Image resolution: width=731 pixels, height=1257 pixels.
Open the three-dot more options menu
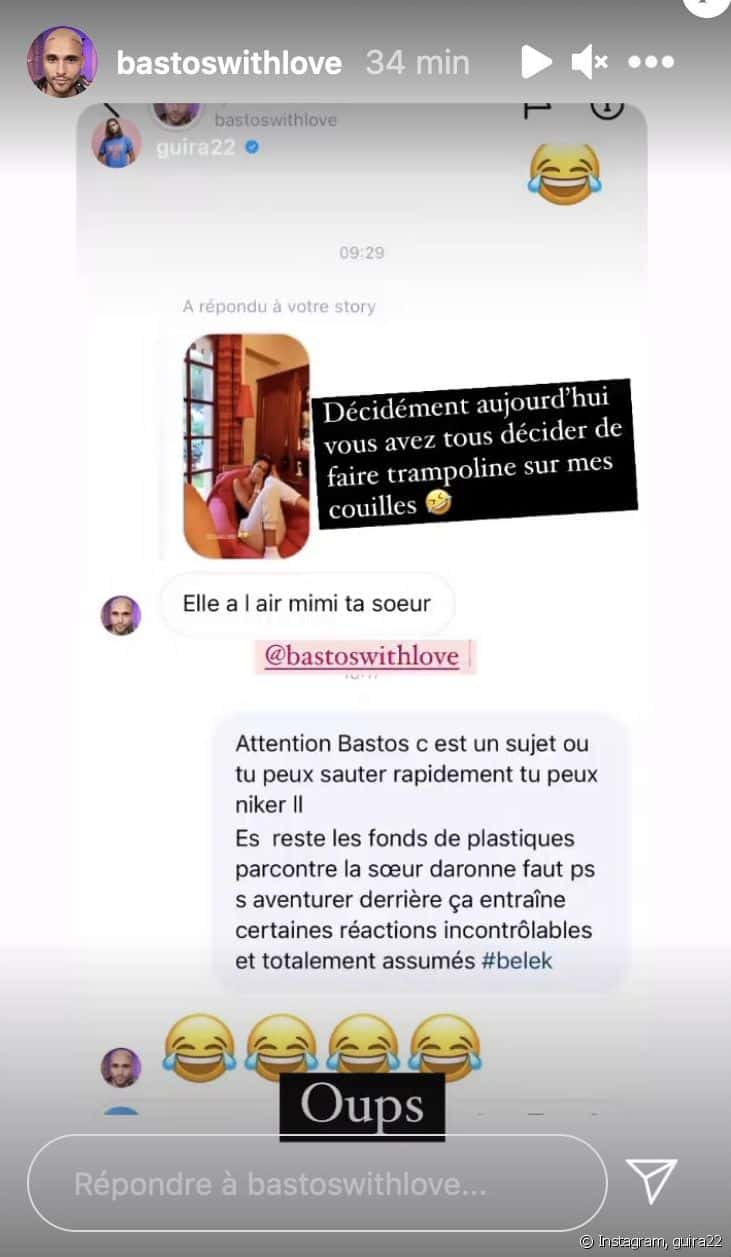tap(652, 62)
